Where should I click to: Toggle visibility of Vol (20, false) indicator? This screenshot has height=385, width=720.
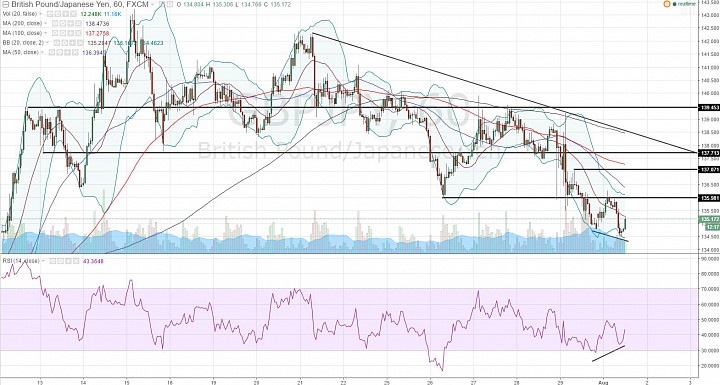coord(50,14)
